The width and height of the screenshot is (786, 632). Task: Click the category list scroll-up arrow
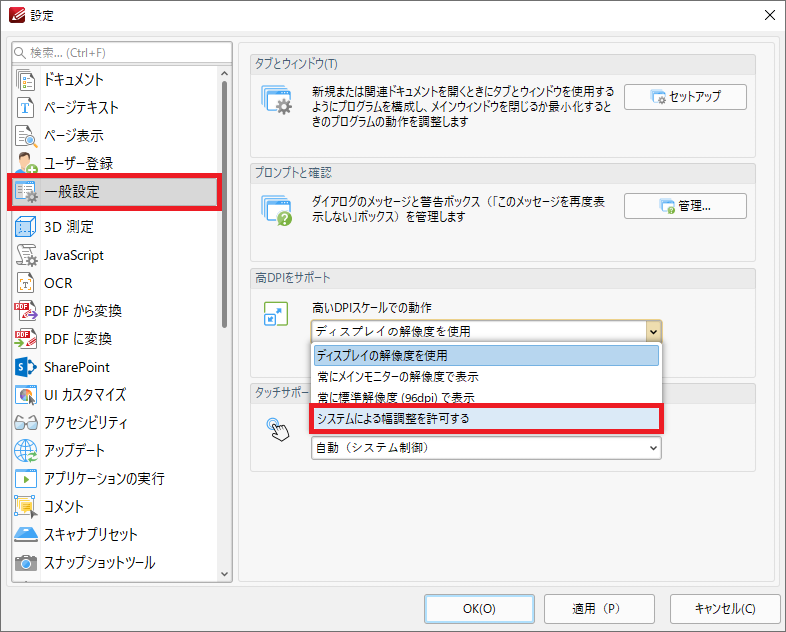point(224,74)
